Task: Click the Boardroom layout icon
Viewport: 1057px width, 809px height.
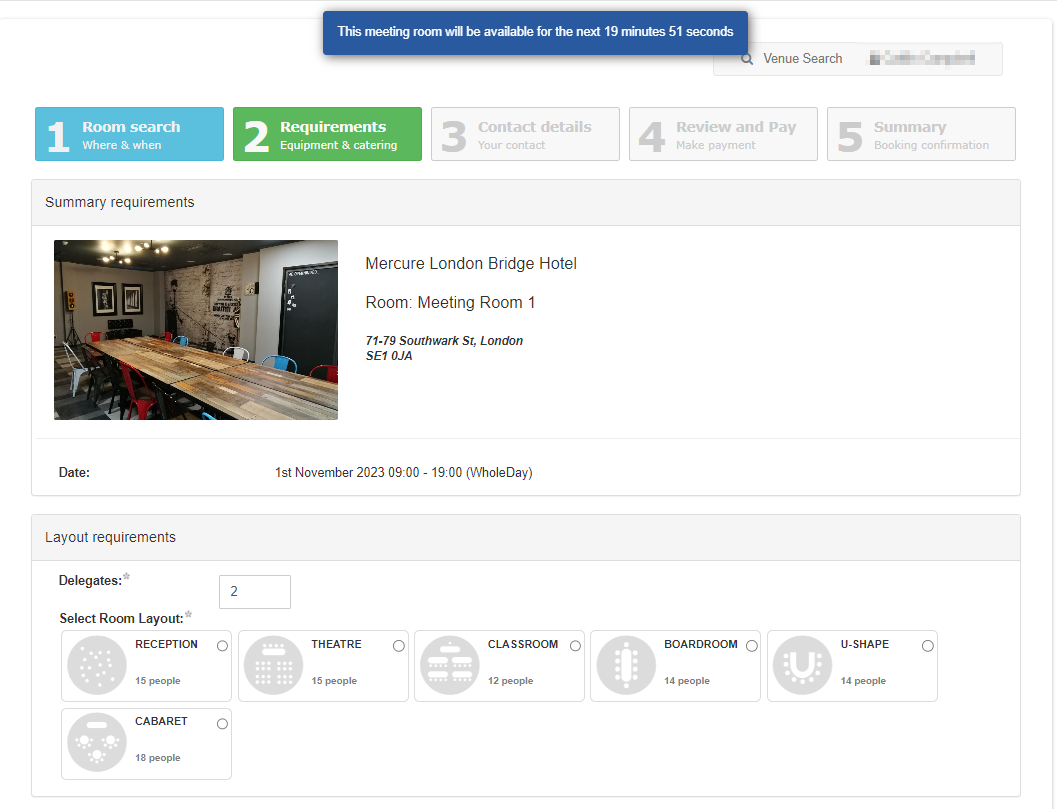Action: click(626, 665)
